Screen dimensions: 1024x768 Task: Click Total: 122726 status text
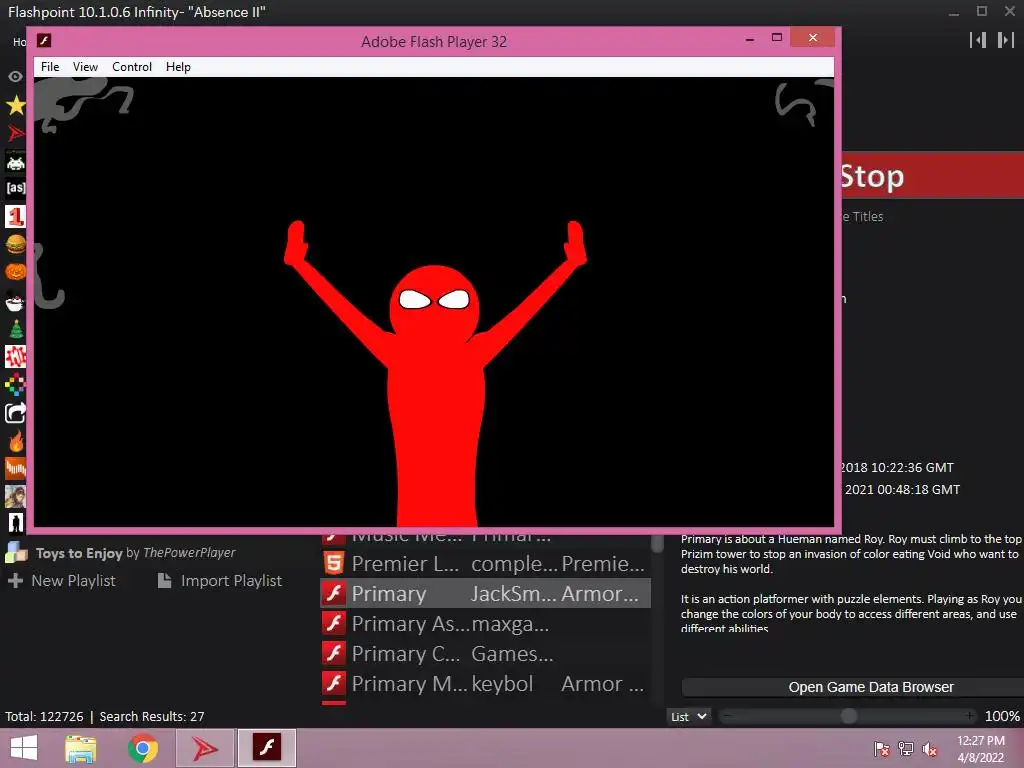click(44, 716)
